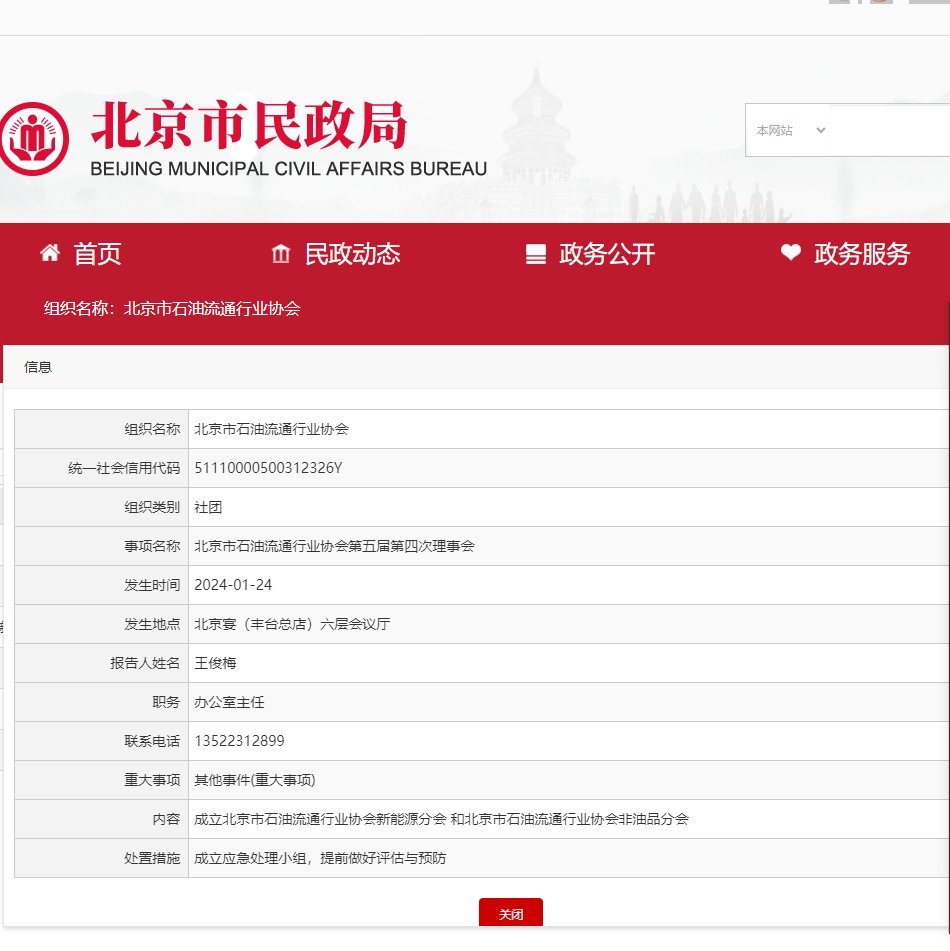Open the 首页 menu item

(x=97, y=254)
